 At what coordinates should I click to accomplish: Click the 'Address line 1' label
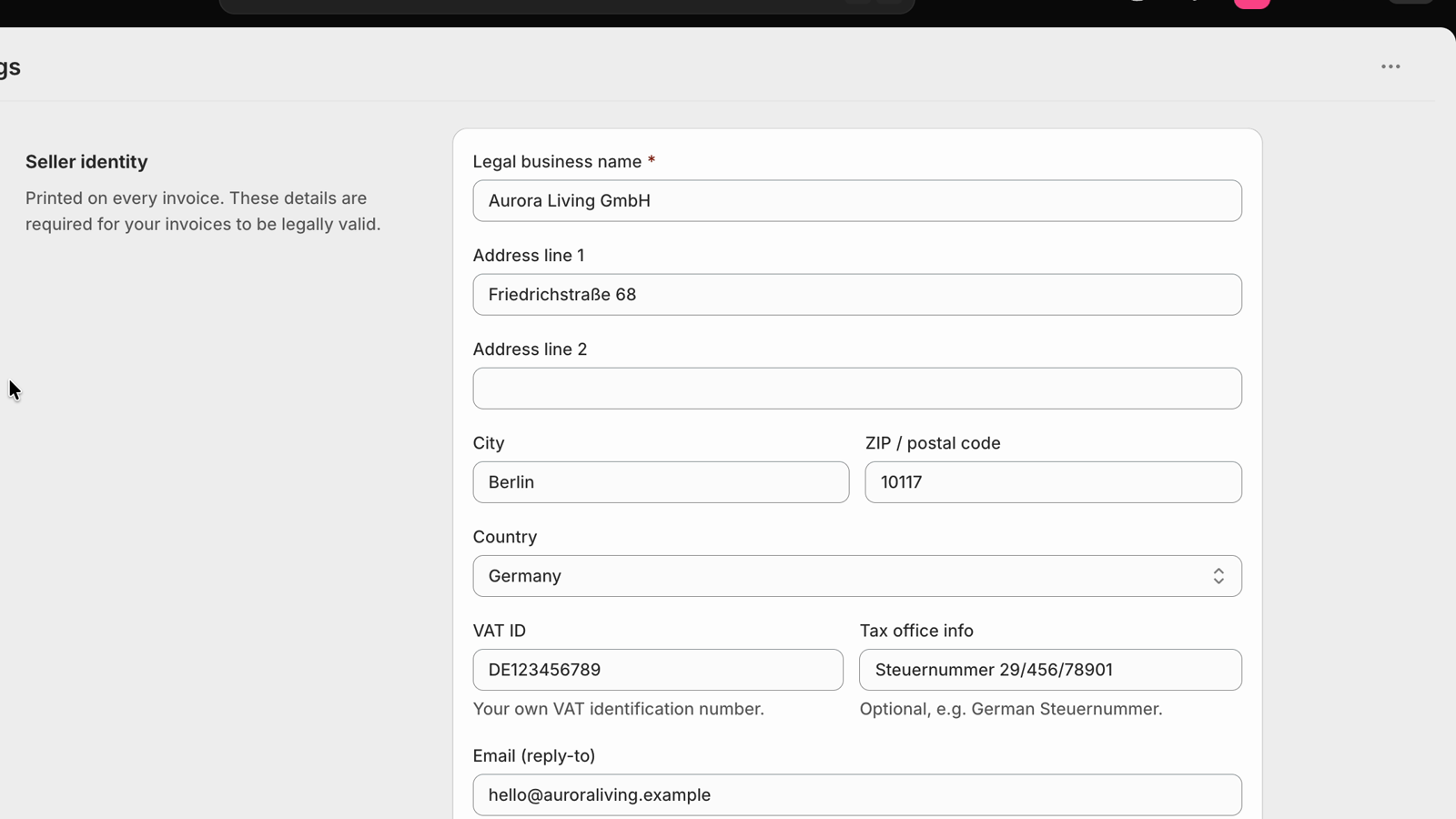tap(529, 256)
